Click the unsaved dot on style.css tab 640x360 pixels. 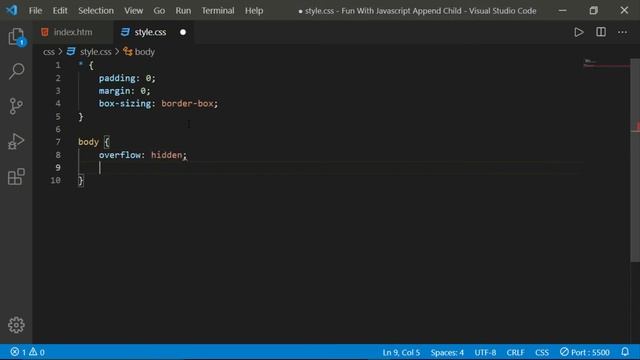click(x=183, y=32)
